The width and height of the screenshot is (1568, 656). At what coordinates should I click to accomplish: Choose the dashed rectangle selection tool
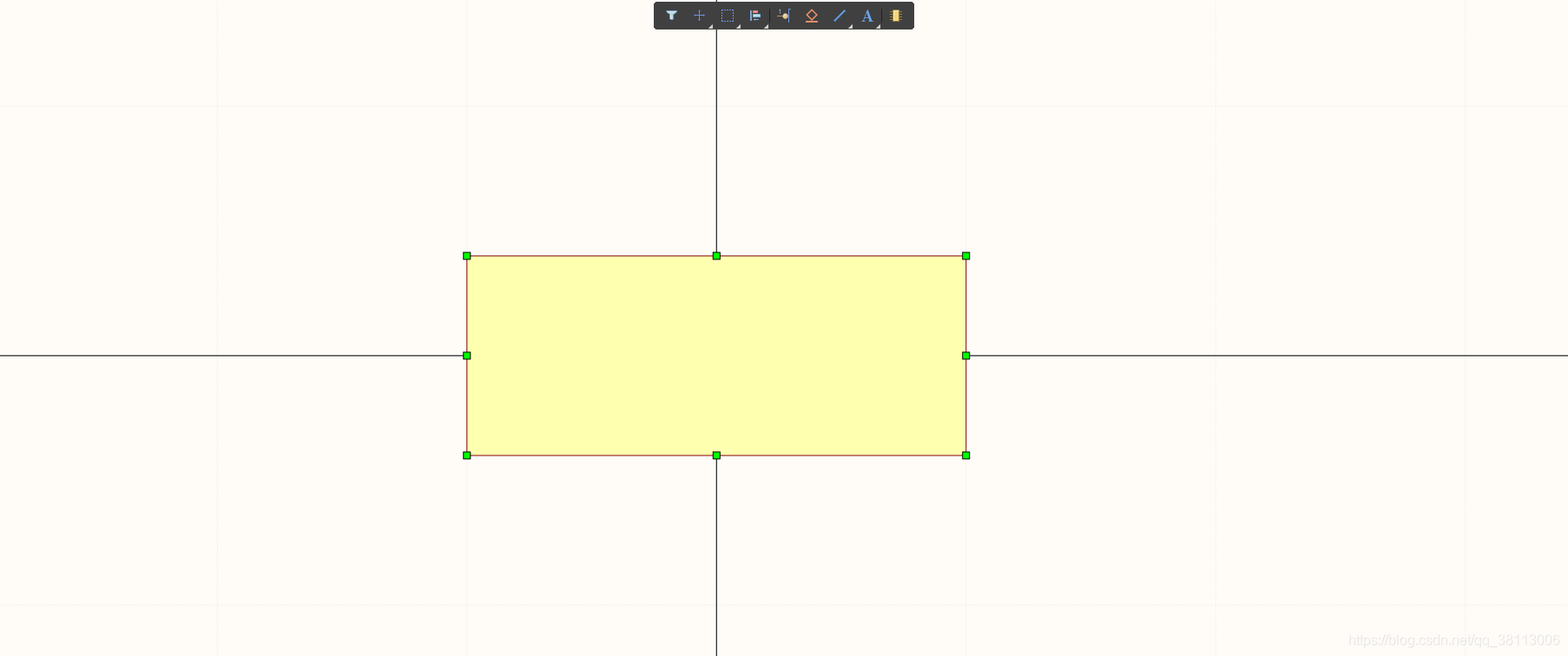point(728,16)
